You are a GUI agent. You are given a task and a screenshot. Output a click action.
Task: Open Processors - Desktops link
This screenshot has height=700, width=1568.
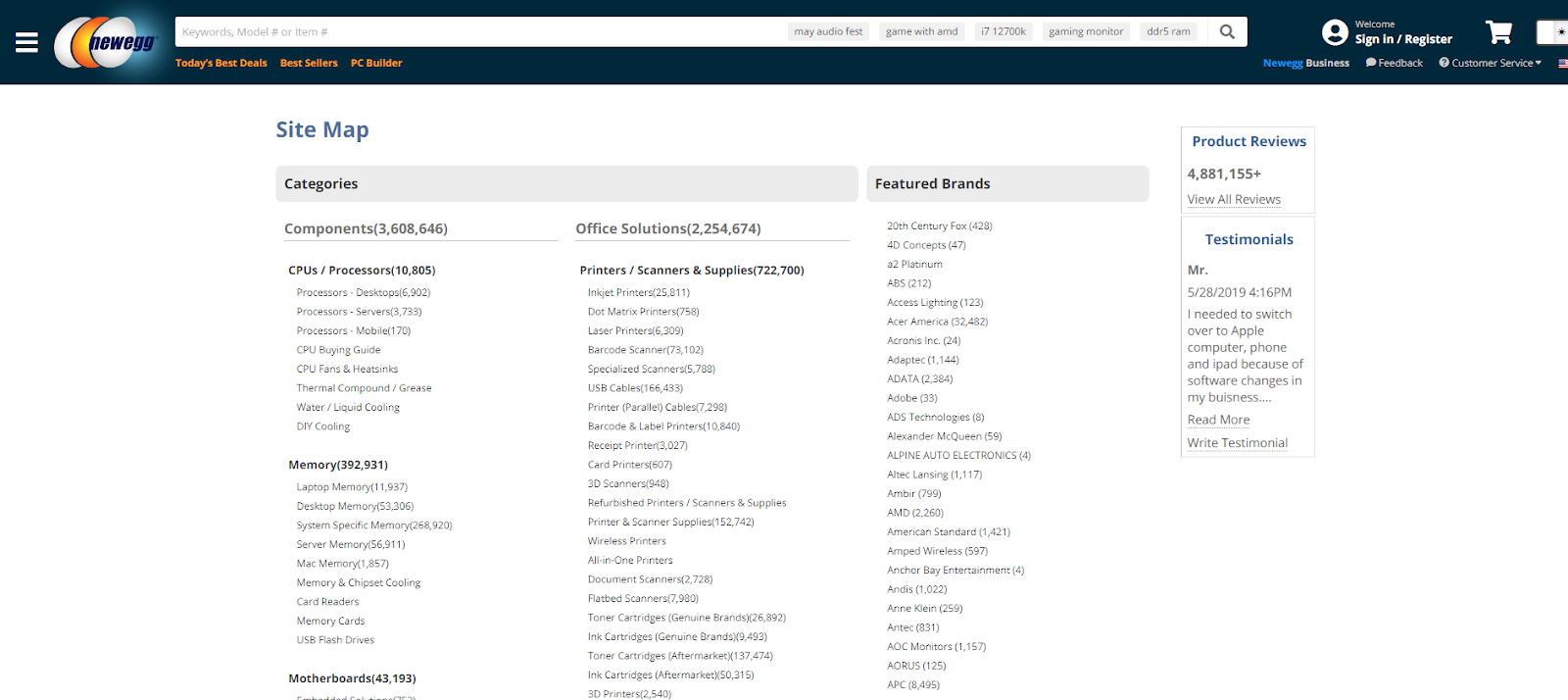364,292
